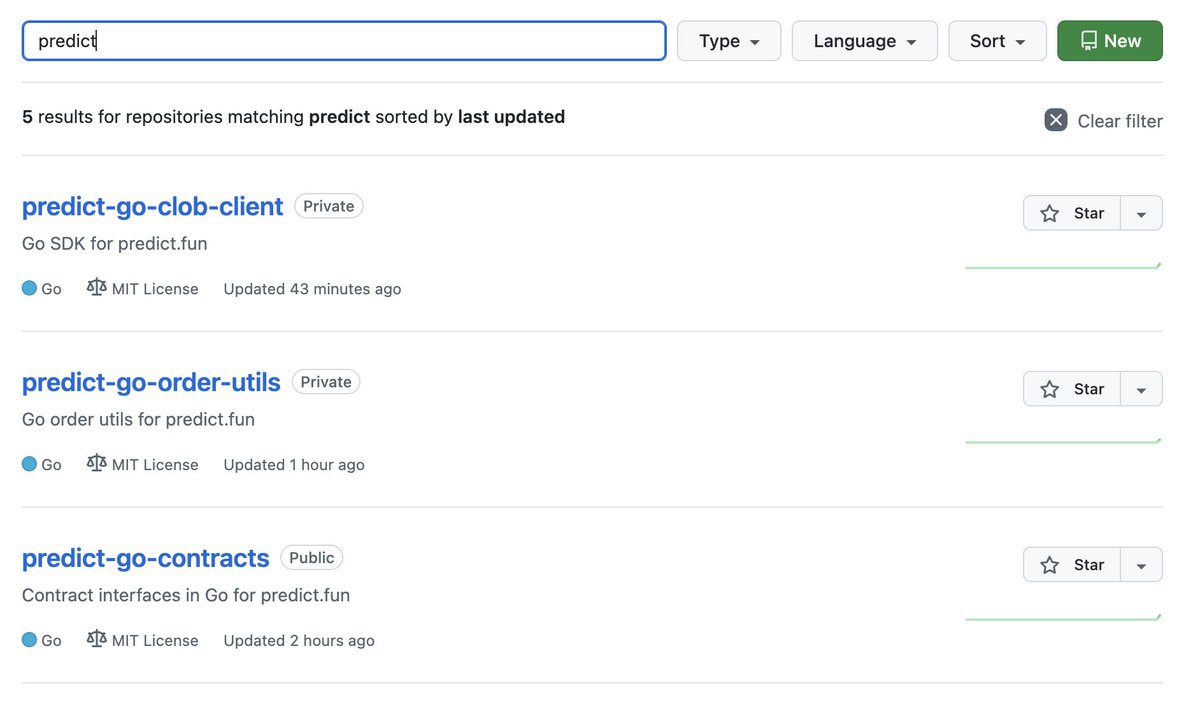Click "Go SDK for predict.fun" description
The height and width of the screenshot is (702, 1200).
tap(115, 243)
